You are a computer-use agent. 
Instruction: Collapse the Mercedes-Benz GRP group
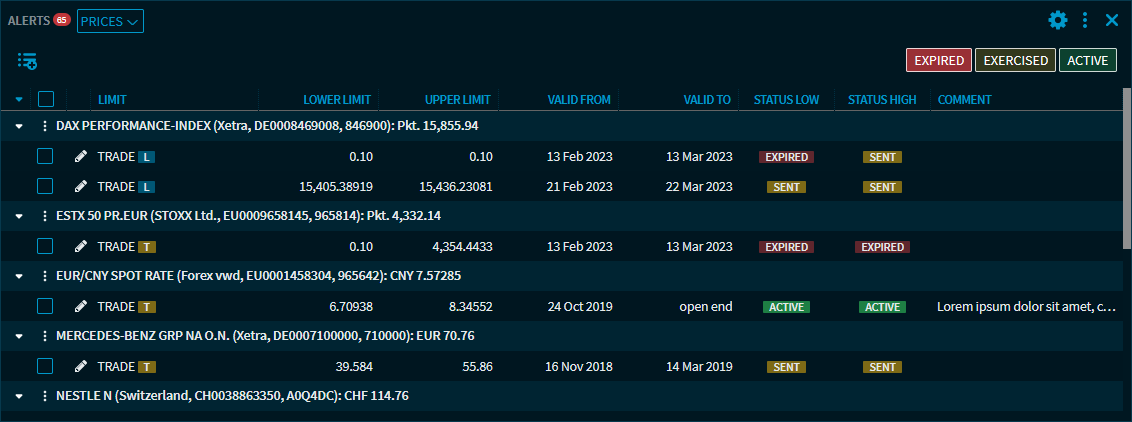click(x=19, y=336)
